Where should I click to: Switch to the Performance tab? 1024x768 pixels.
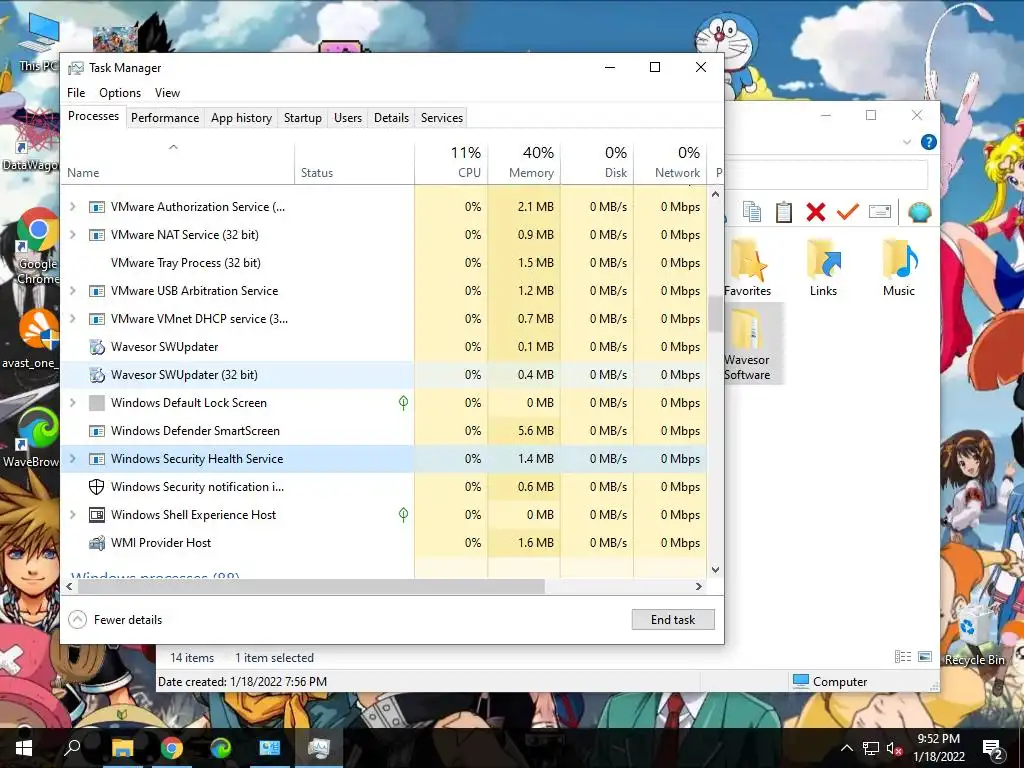point(165,118)
